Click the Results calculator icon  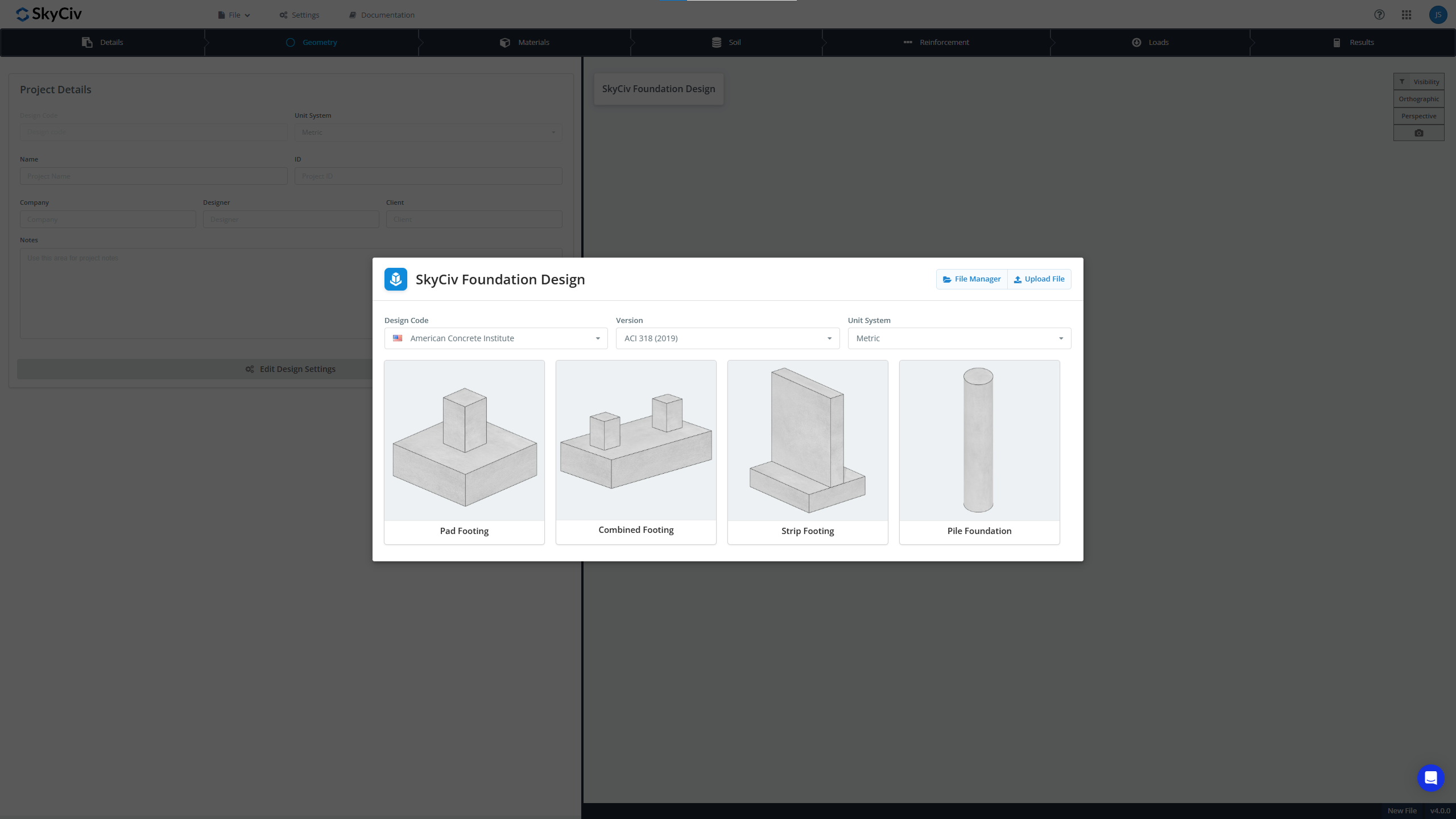click(x=1337, y=43)
